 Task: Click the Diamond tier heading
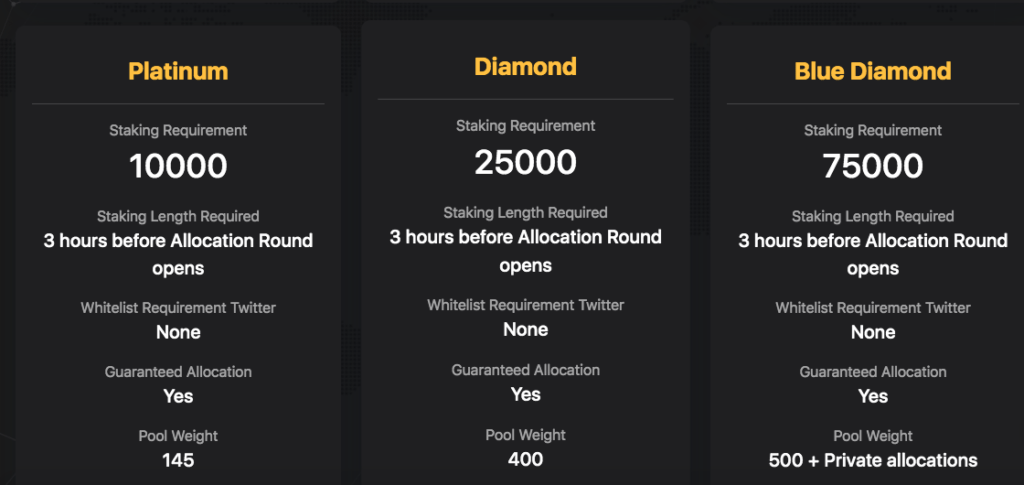tap(526, 66)
